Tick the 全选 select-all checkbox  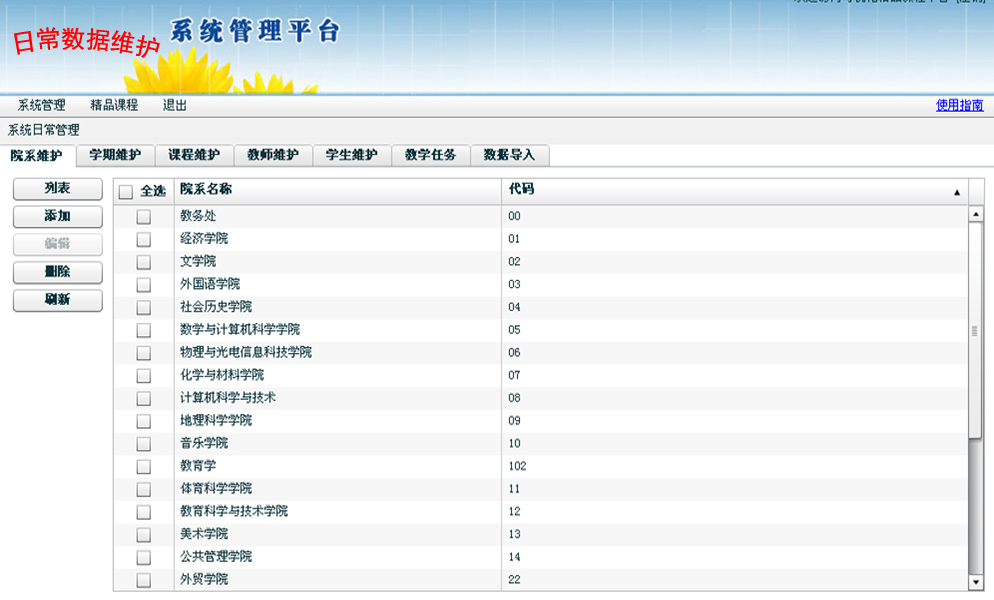[x=126, y=192]
